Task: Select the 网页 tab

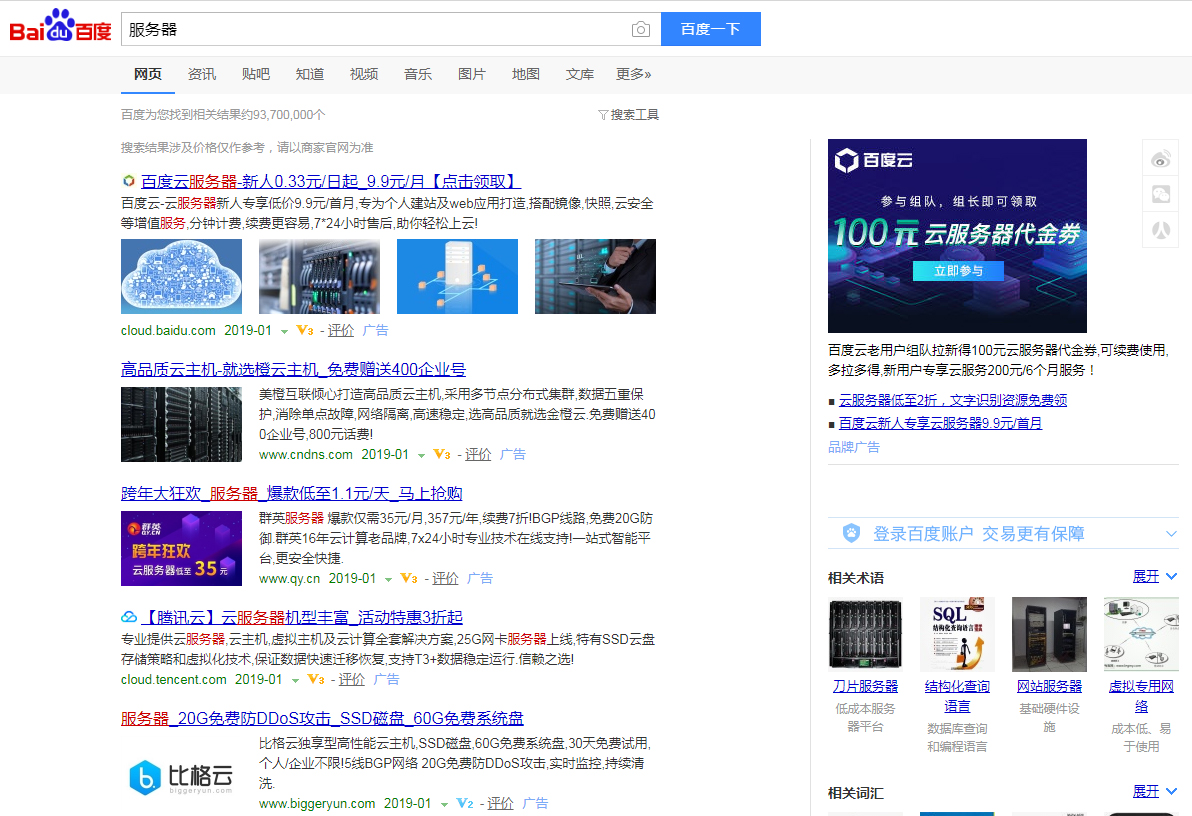Action: click(x=147, y=74)
